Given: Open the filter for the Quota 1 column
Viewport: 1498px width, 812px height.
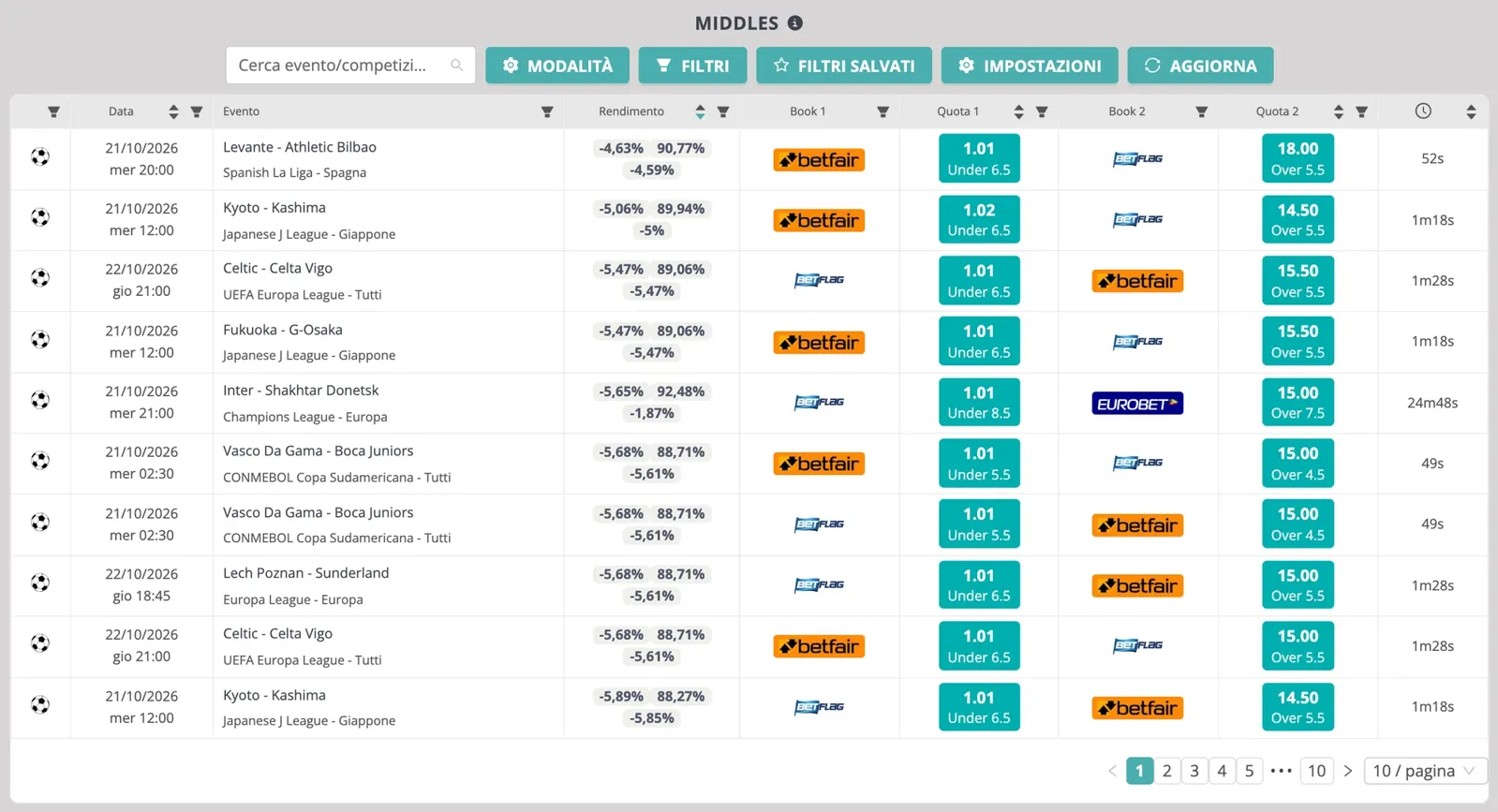Looking at the screenshot, I should pos(1042,112).
